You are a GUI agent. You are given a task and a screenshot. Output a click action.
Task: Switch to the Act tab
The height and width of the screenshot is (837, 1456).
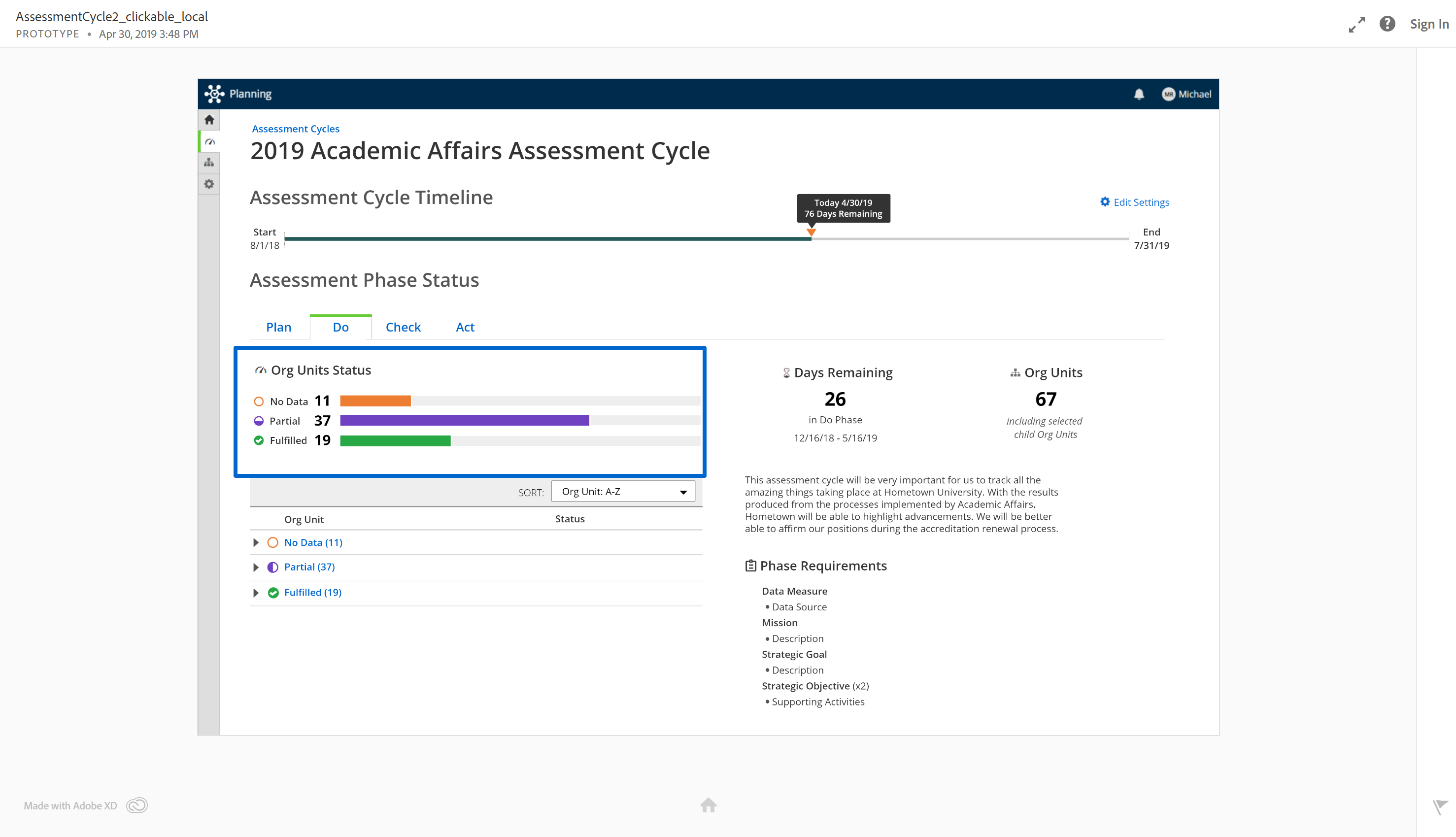click(465, 327)
